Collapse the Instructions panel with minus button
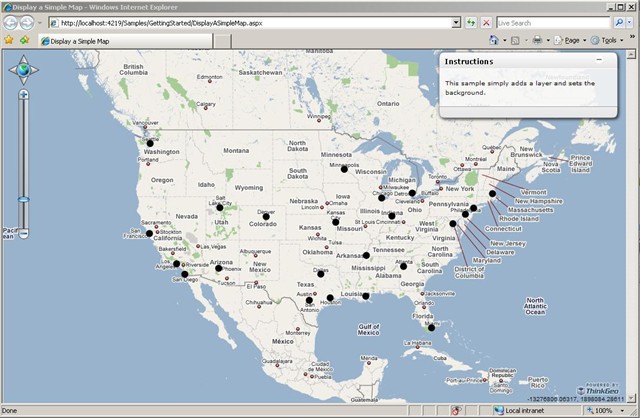The width and height of the screenshot is (640, 418). (599, 60)
